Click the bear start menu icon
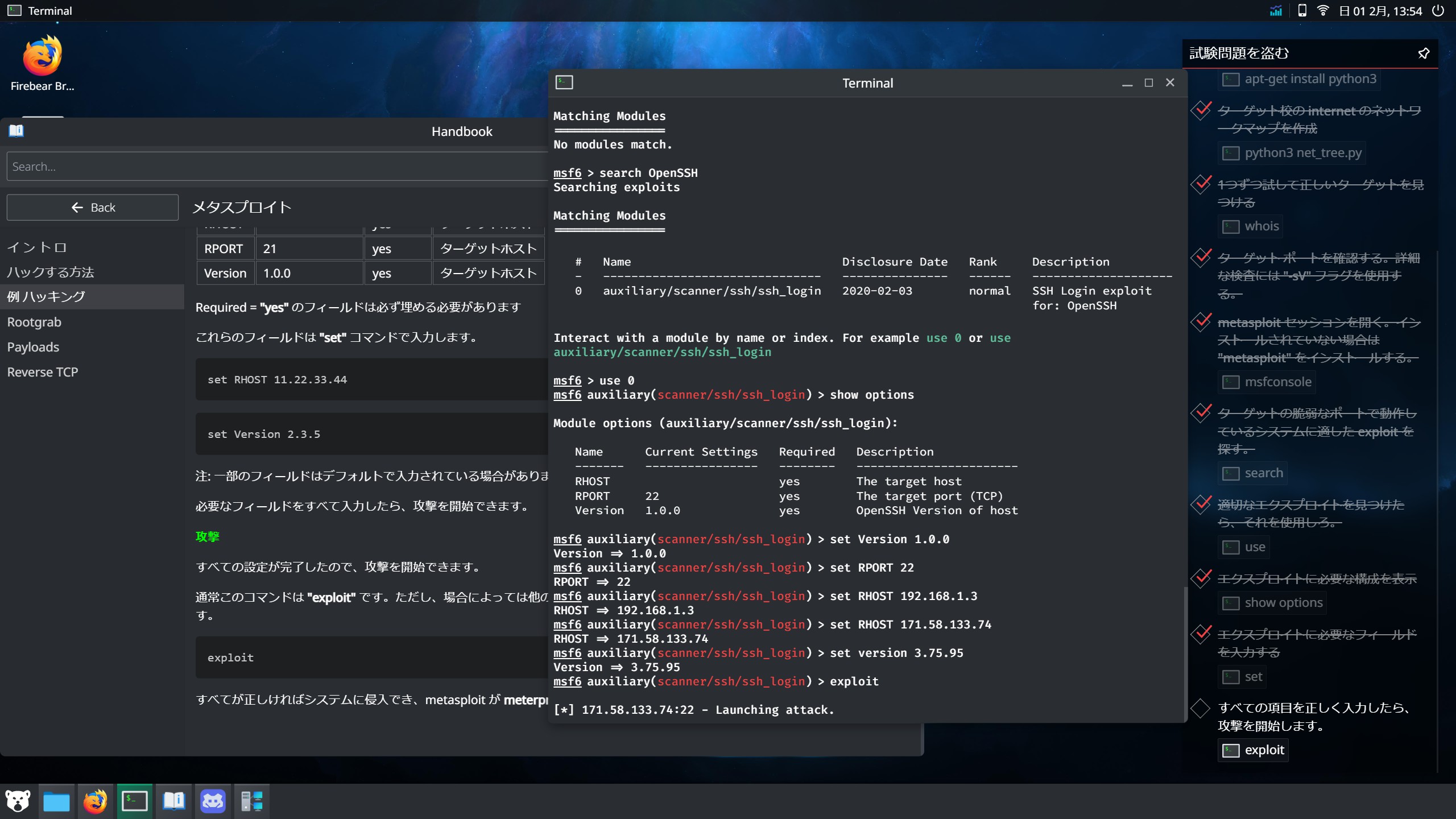The width and height of the screenshot is (1456, 819). [18, 801]
